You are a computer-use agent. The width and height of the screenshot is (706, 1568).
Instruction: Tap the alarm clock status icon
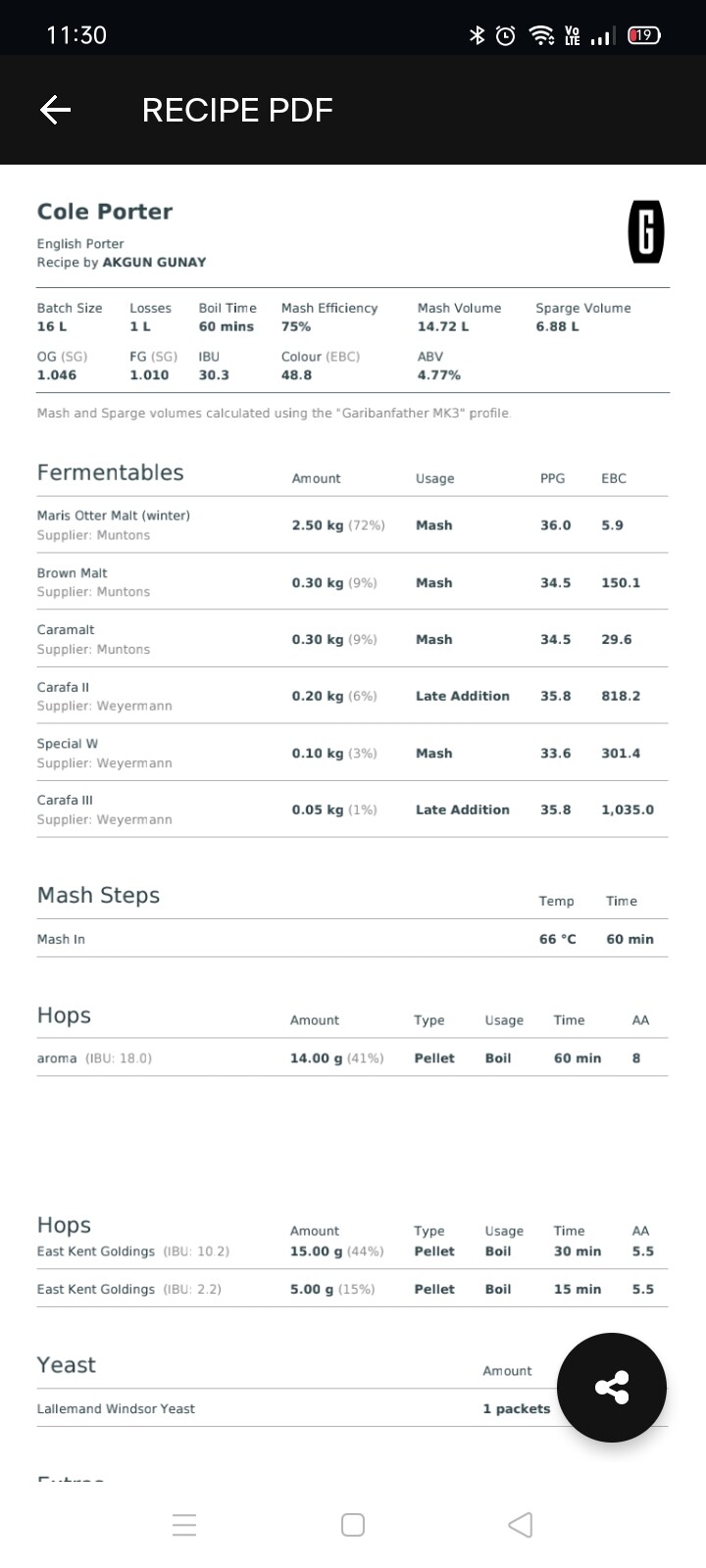pos(506,35)
